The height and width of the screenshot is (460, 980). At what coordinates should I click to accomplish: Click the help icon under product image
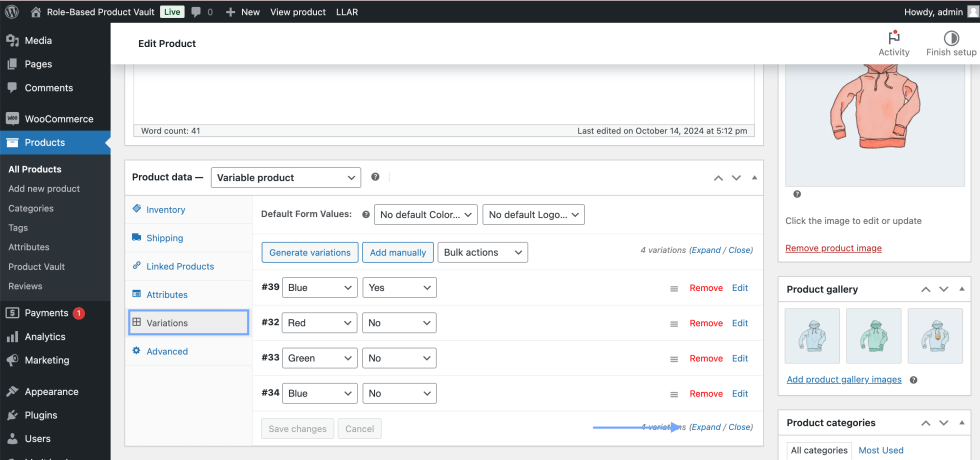pos(797,194)
